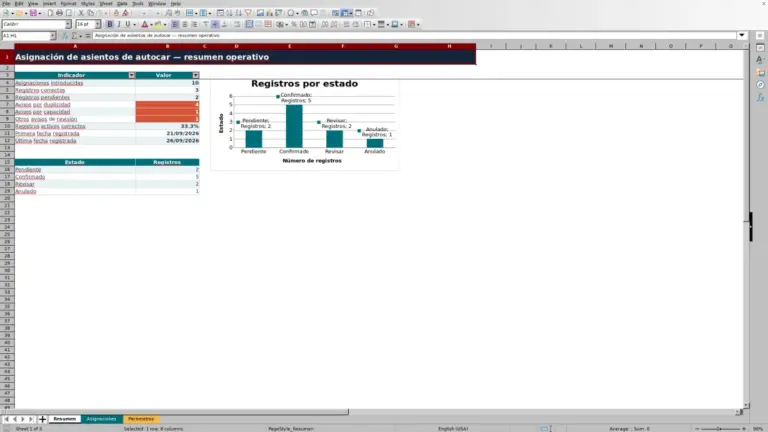Click the zoom slider in status bar
The height and width of the screenshot is (432, 768).
(720, 429)
